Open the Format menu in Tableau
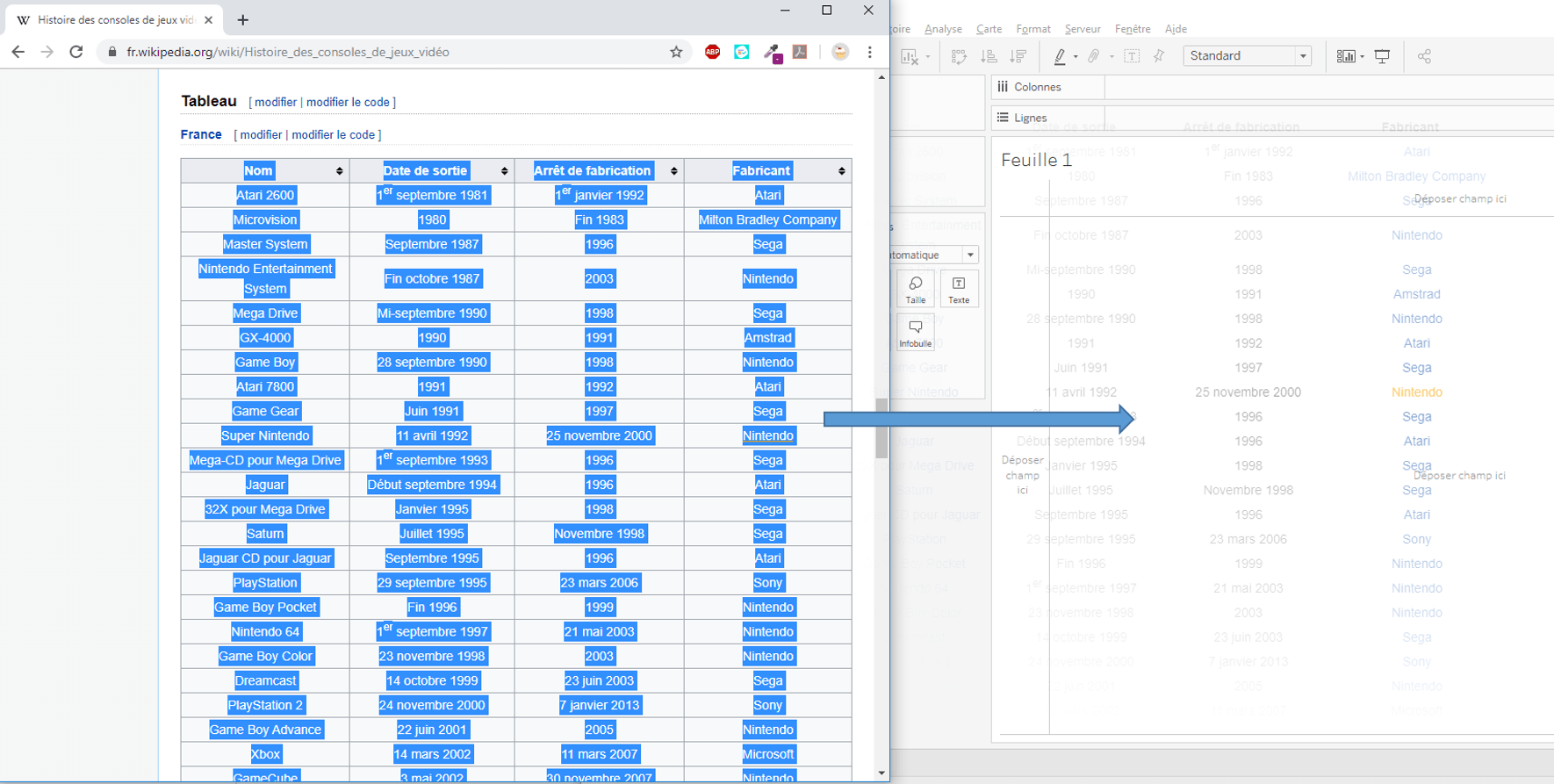Image resolution: width=1554 pixels, height=784 pixels. [x=1033, y=29]
